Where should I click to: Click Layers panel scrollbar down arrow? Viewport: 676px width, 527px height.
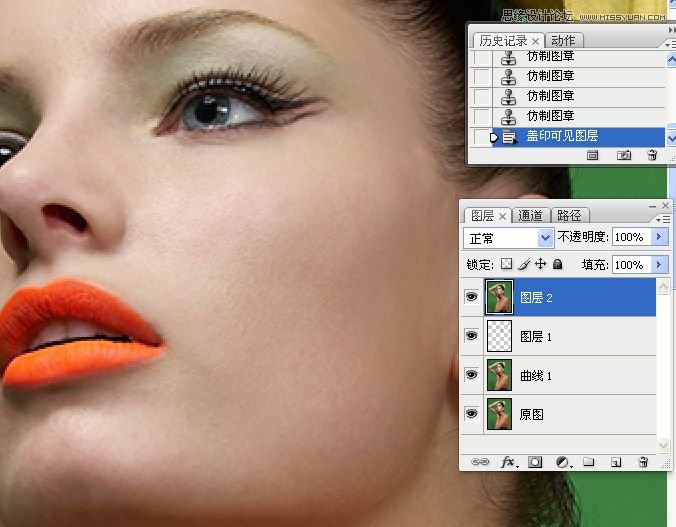pos(663,444)
